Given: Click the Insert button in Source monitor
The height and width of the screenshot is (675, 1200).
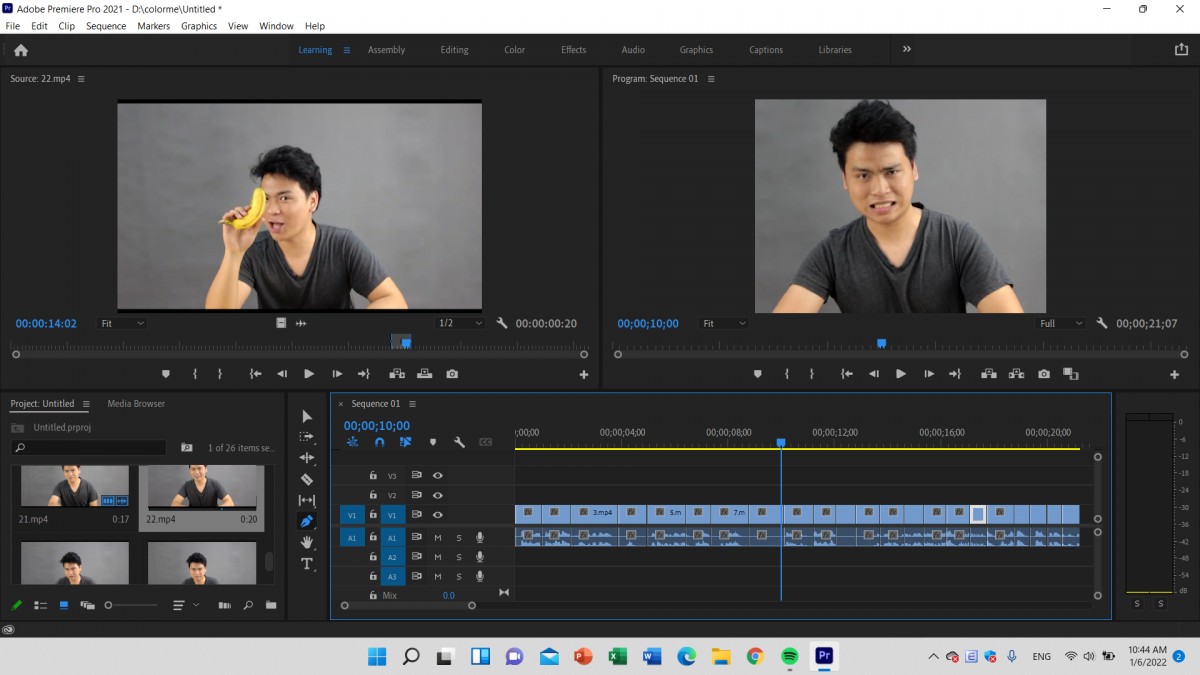Looking at the screenshot, I should point(397,374).
